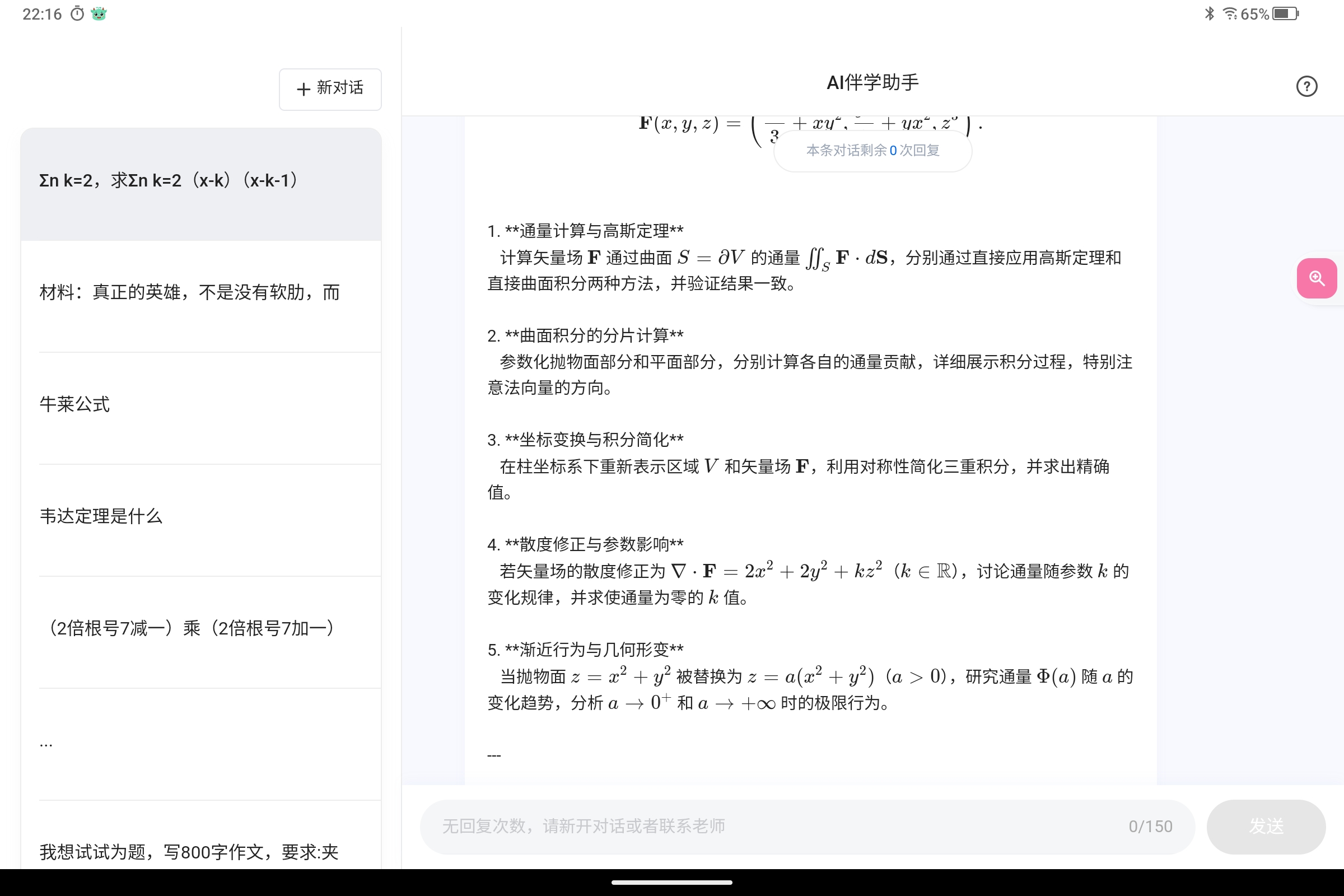Viewport: 1344px width, 896px height.
Task: Click heading 5. **渐近行为与几何形变**
Action: tap(585, 650)
